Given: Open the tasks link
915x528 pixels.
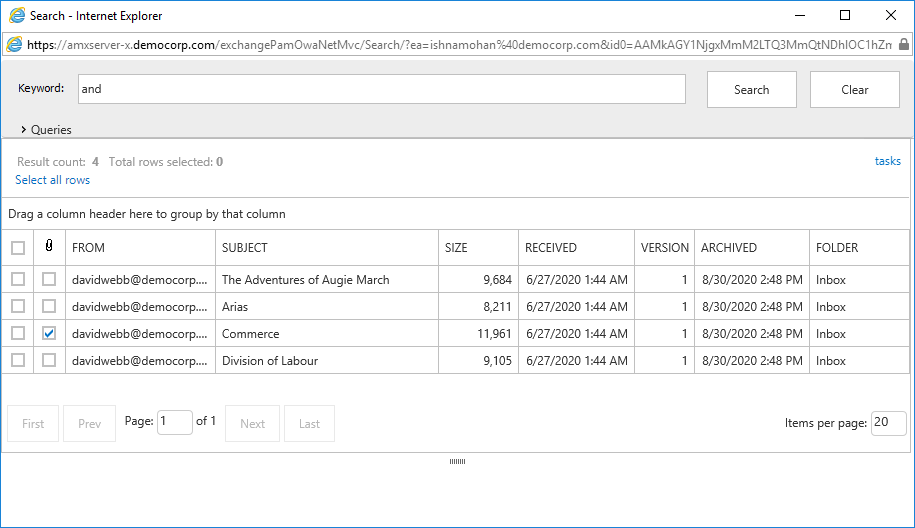Looking at the screenshot, I should pos(887,161).
